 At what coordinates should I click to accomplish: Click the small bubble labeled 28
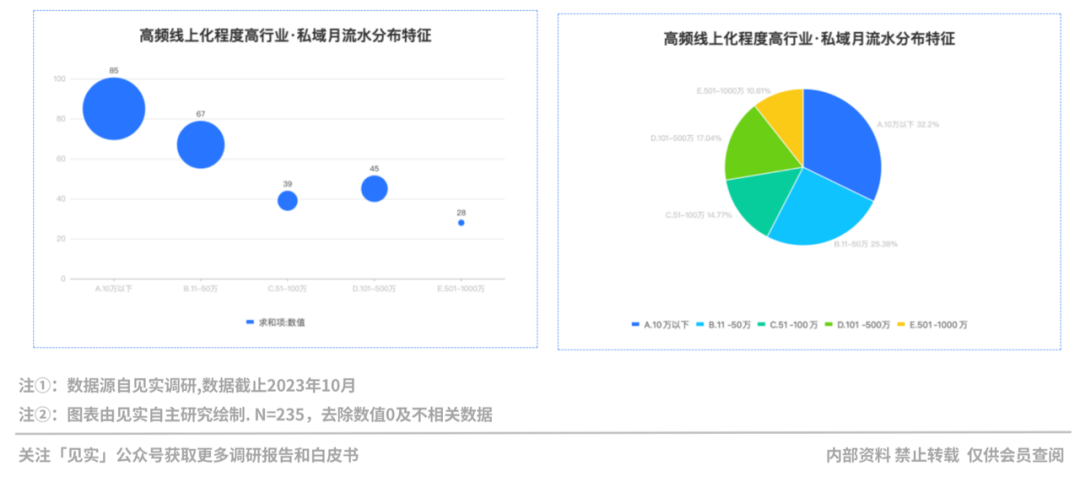(461, 222)
